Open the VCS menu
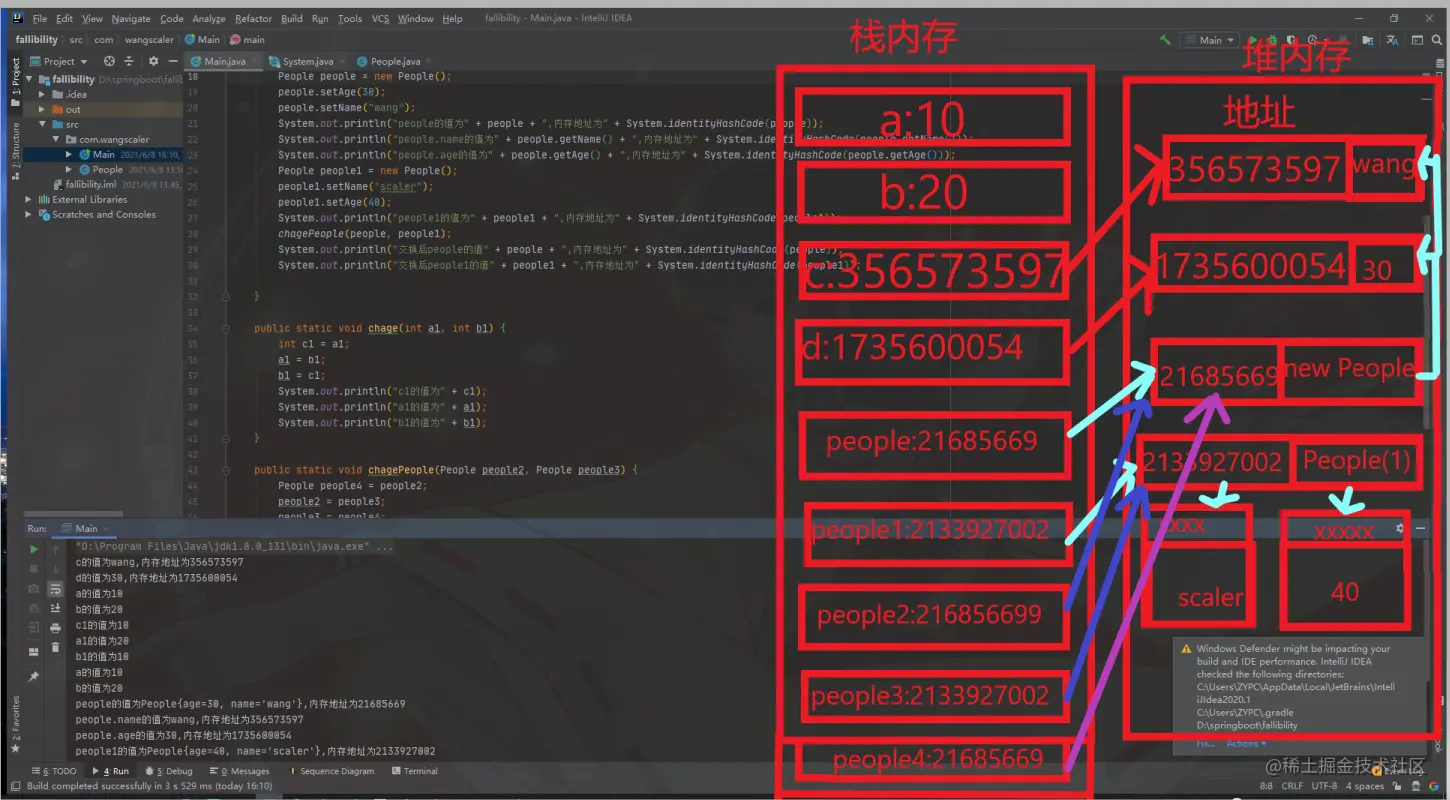 coord(380,18)
